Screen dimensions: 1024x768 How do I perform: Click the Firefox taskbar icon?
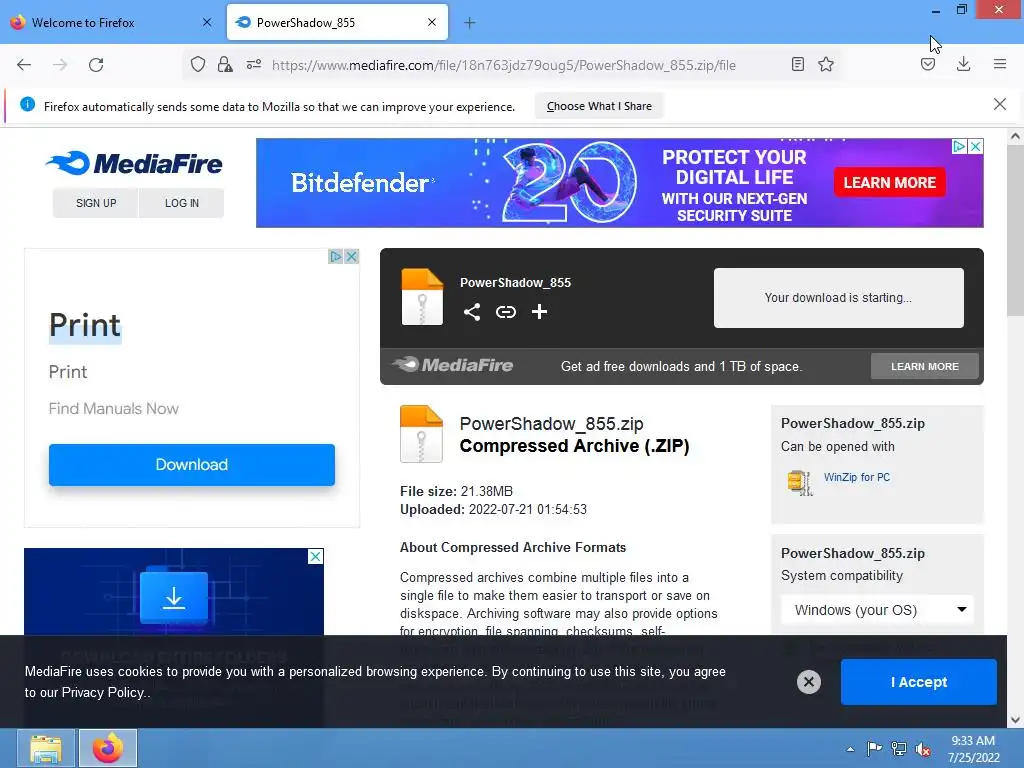[108, 748]
